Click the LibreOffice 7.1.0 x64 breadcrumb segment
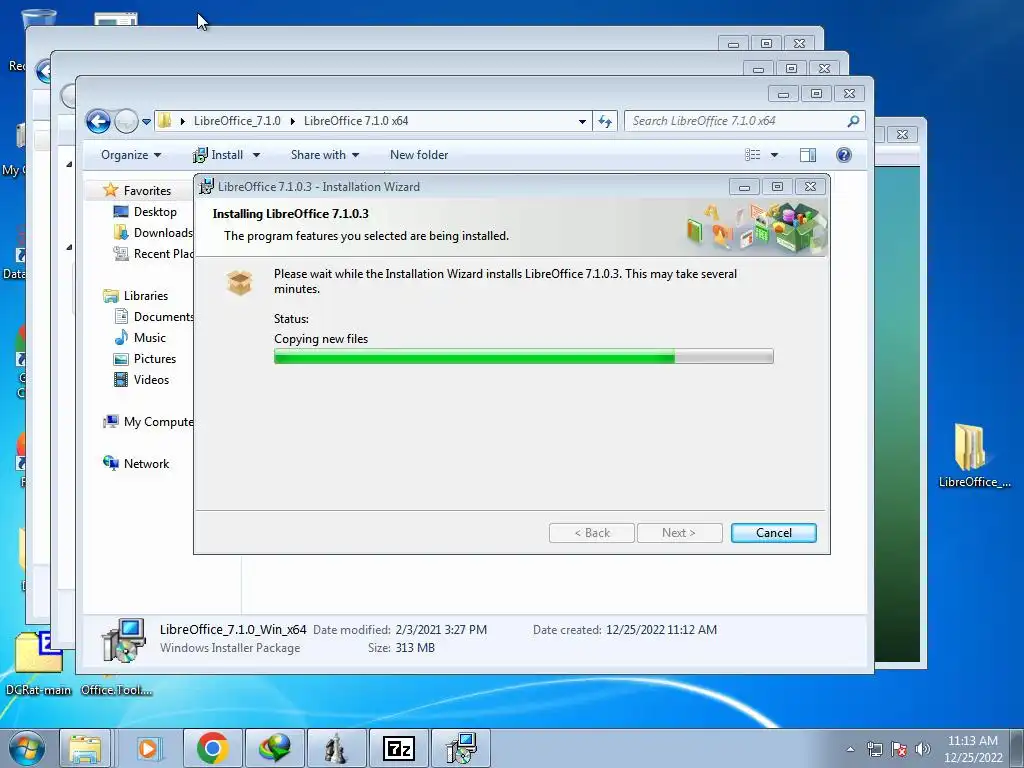The height and width of the screenshot is (768, 1024). [356, 121]
